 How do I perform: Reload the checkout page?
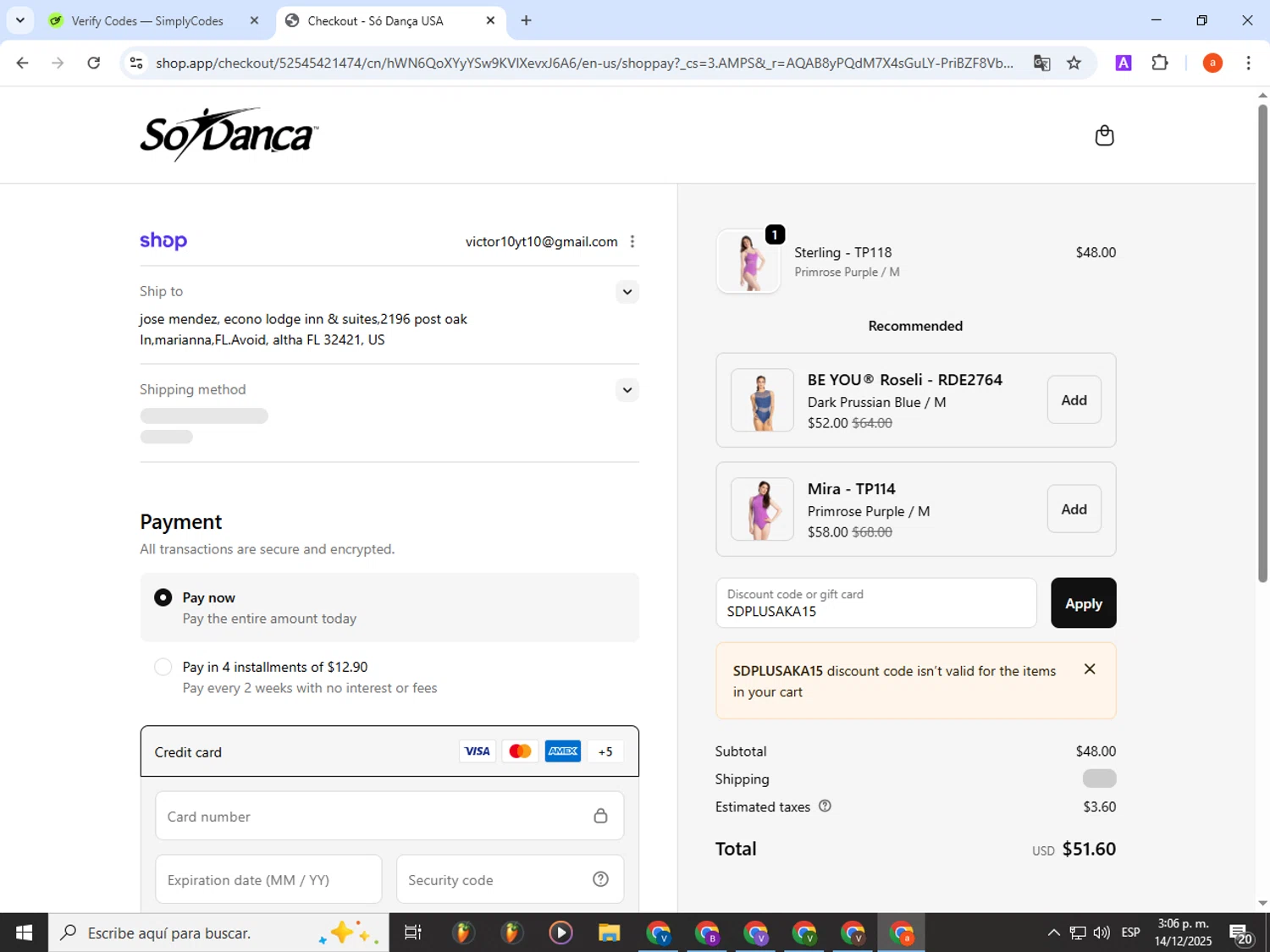94,63
